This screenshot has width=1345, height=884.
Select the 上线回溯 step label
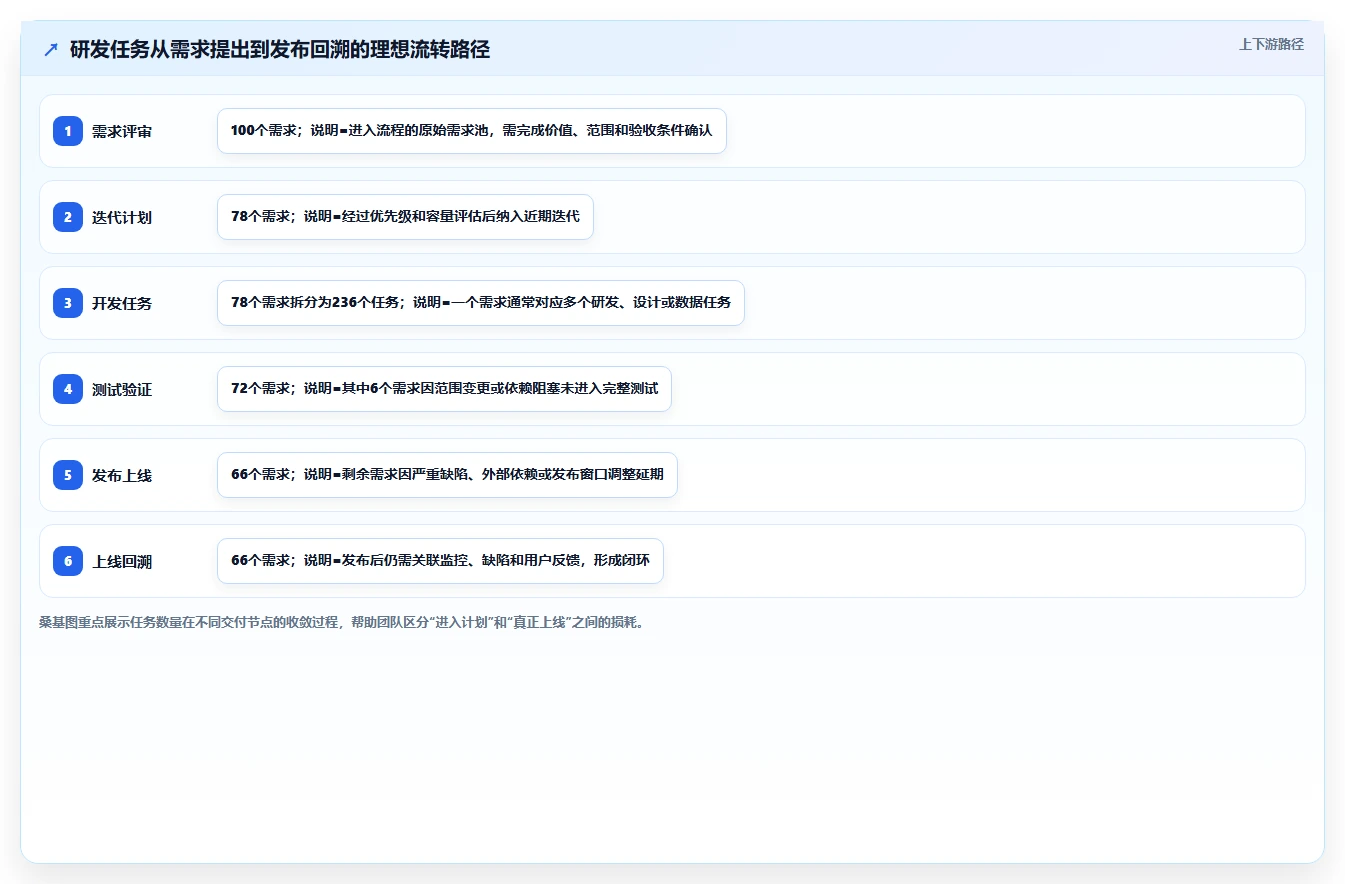pyautogui.click(x=122, y=562)
